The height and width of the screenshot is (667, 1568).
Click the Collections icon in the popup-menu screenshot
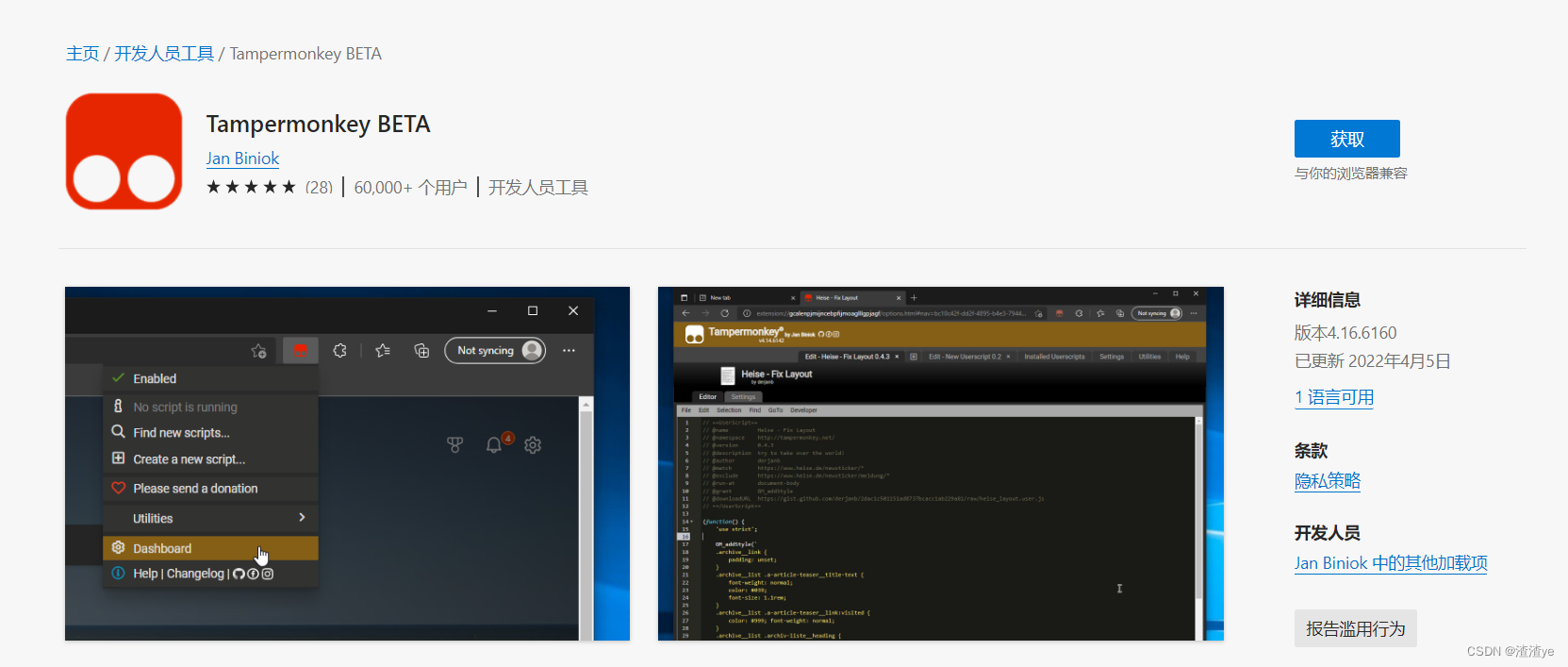(x=421, y=350)
